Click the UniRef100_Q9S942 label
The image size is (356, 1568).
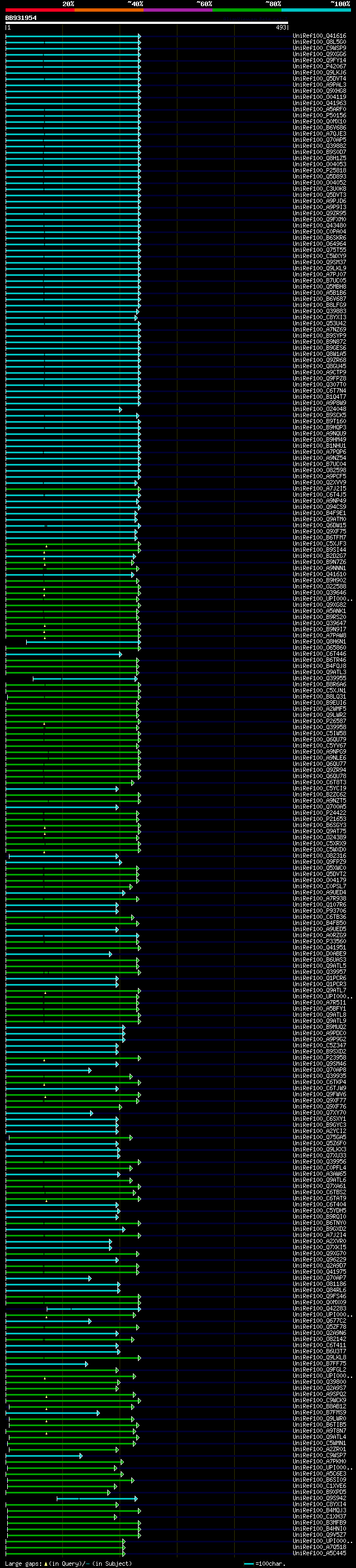tap(319, 1498)
